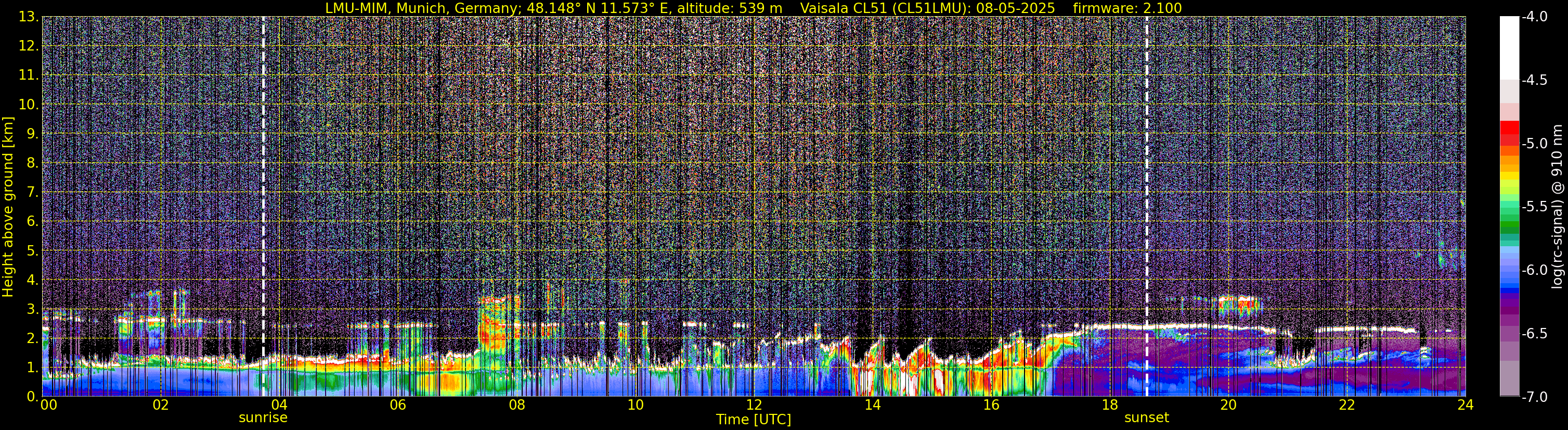The width and height of the screenshot is (1568, 430).
Task: Click the '7.' height axis tick label
Action: point(33,193)
